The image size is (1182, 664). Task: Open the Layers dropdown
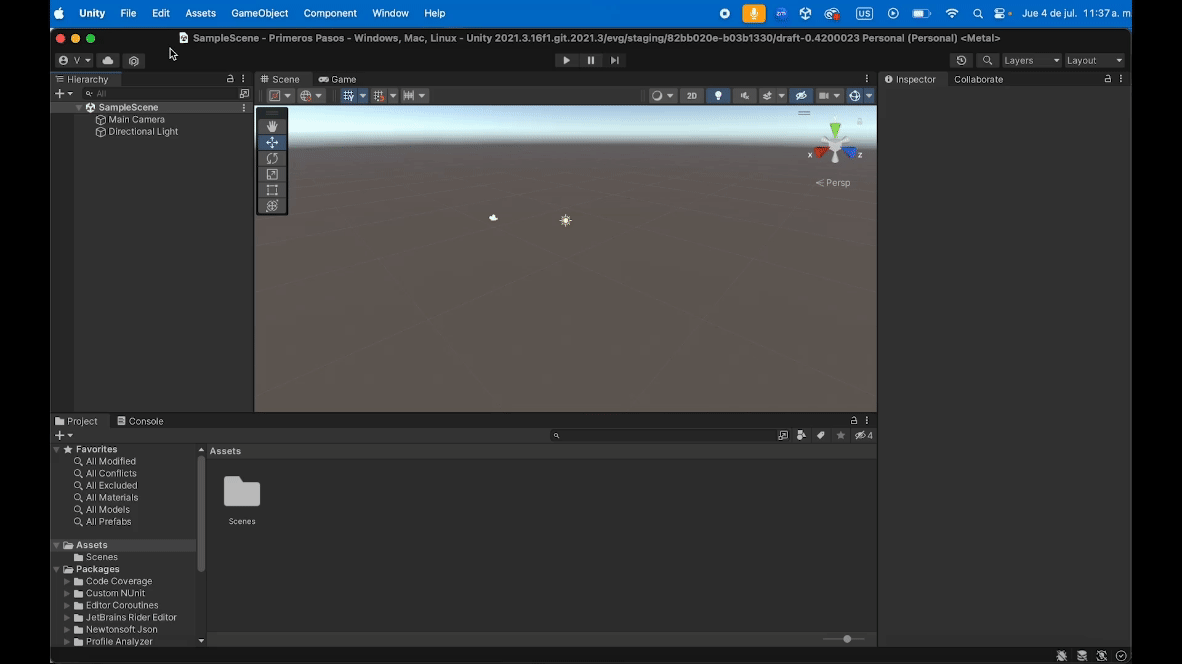coord(1031,61)
